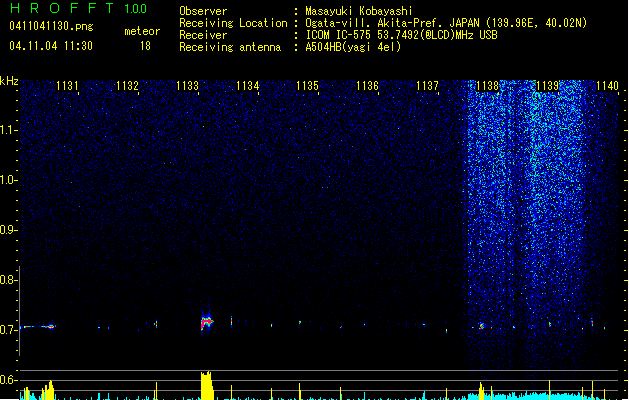Image resolution: width=629 pixels, height=400 pixels.
Task: Click the 1137 time axis marker
Action: click(428, 86)
